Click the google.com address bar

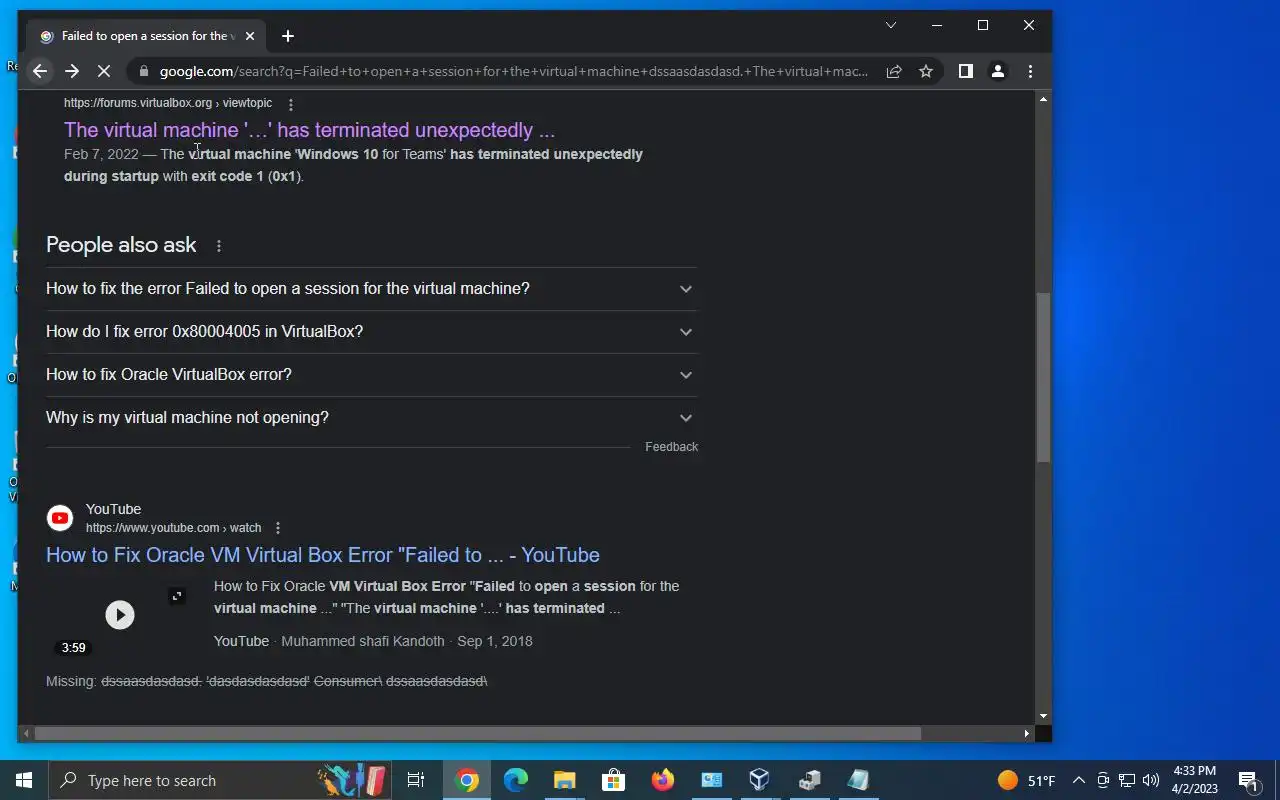coord(514,71)
